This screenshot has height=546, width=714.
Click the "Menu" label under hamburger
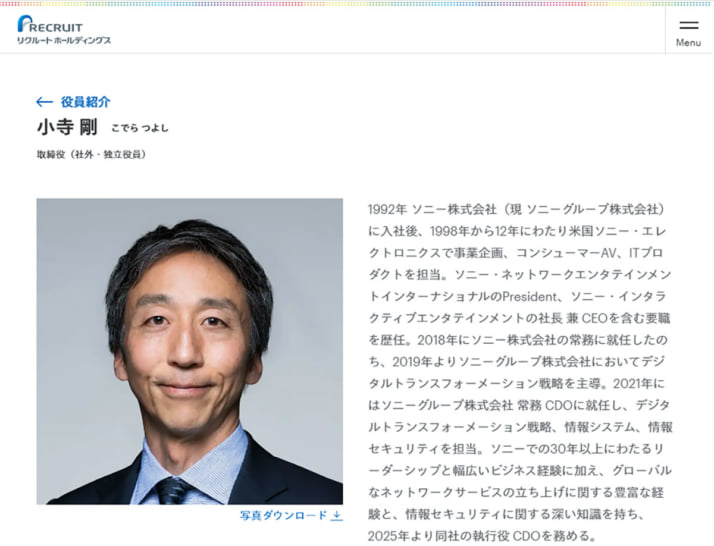click(x=688, y=42)
